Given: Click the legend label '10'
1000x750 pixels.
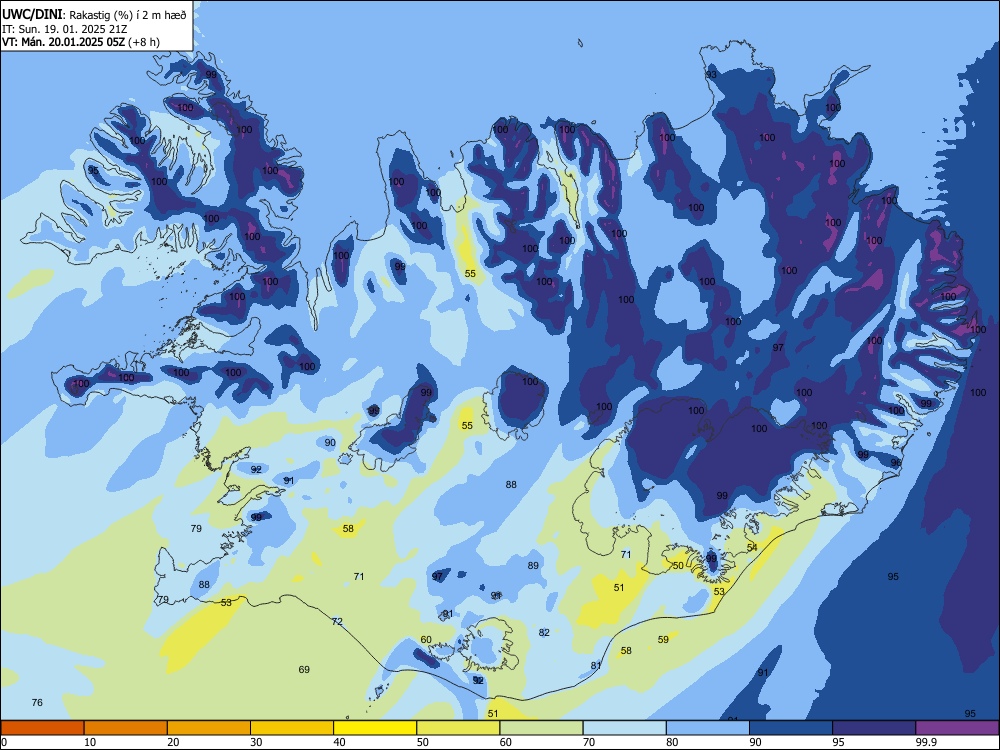Looking at the screenshot, I should tap(90, 742).
